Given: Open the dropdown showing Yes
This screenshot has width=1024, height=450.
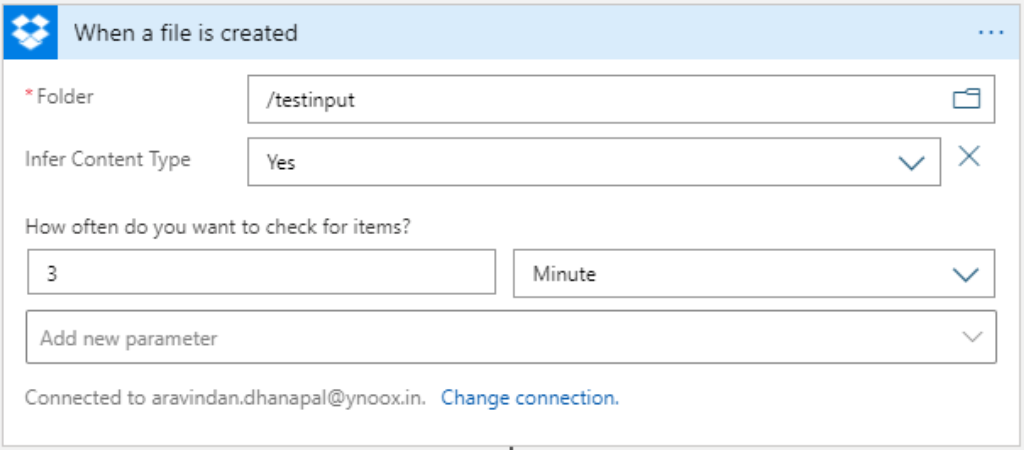Looking at the screenshot, I should (580, 162).
